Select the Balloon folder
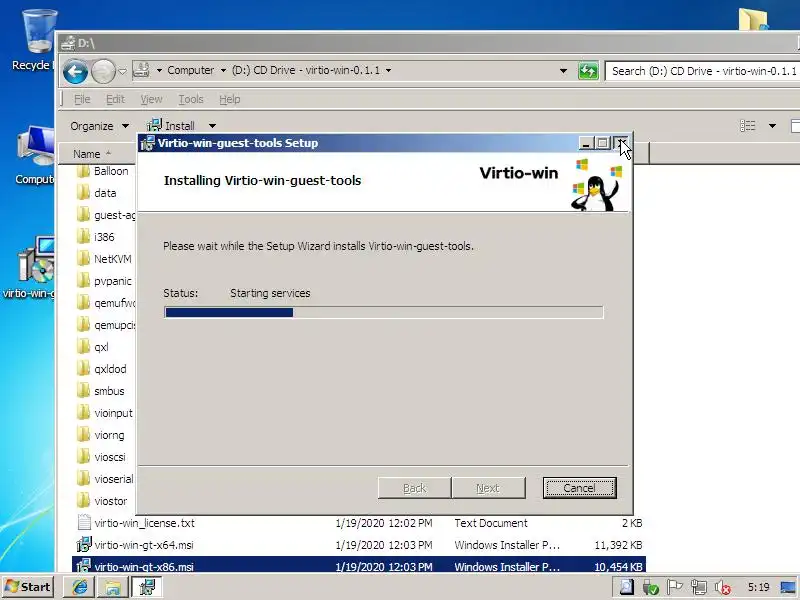 102,171
